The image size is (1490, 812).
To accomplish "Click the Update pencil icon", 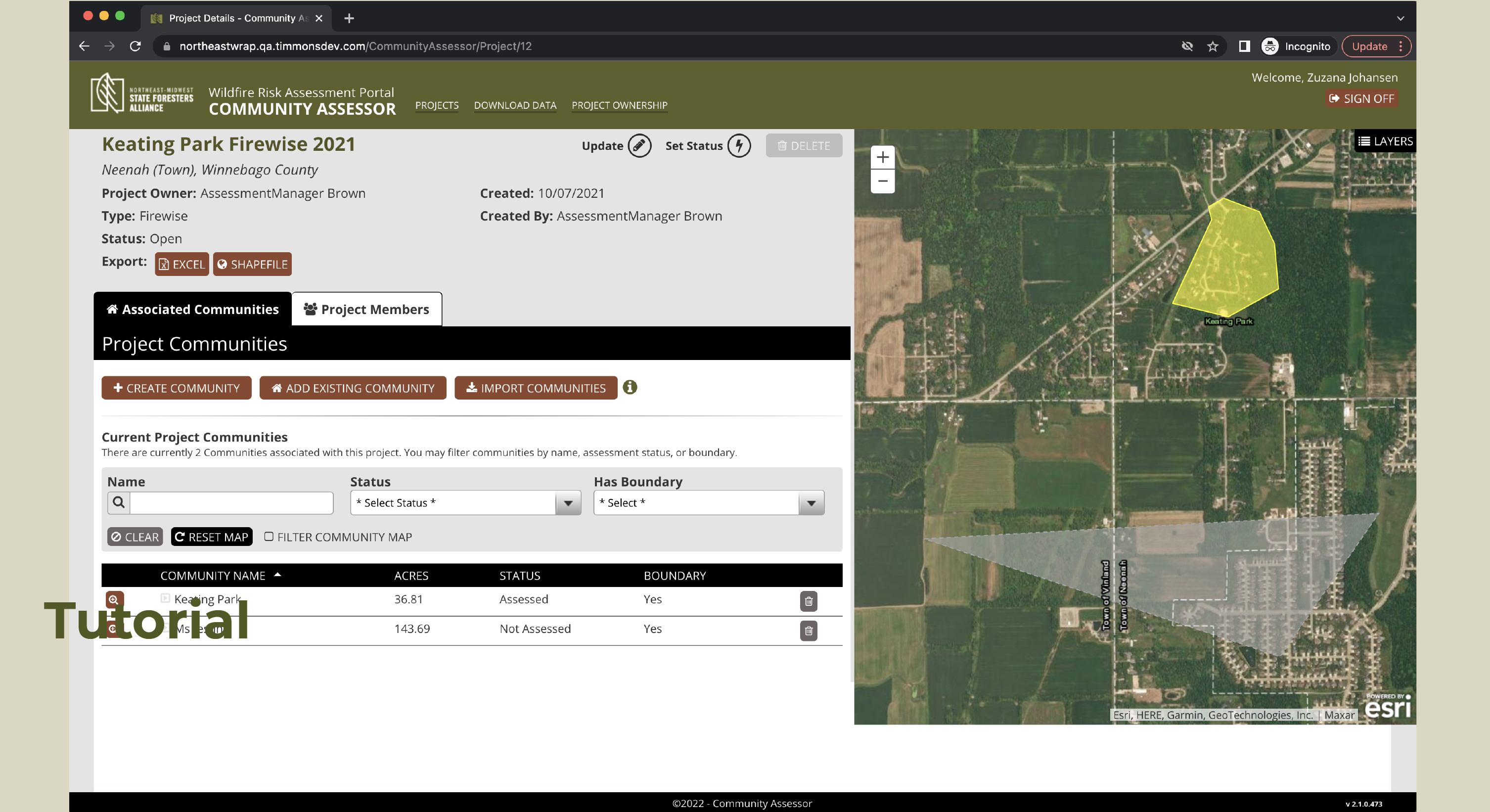I will tap(639, 146).
